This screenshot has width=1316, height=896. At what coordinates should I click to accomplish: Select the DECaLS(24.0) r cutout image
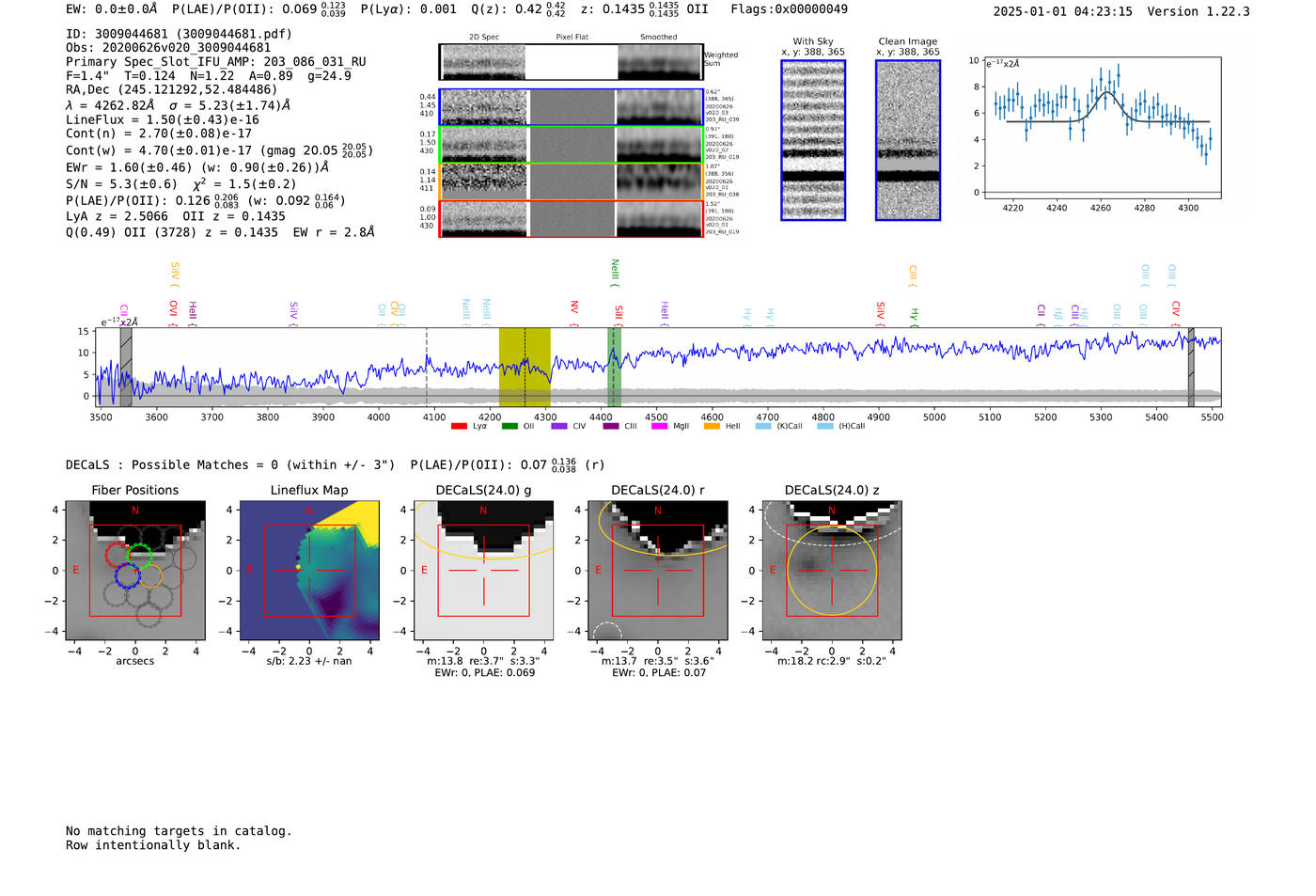658,572
